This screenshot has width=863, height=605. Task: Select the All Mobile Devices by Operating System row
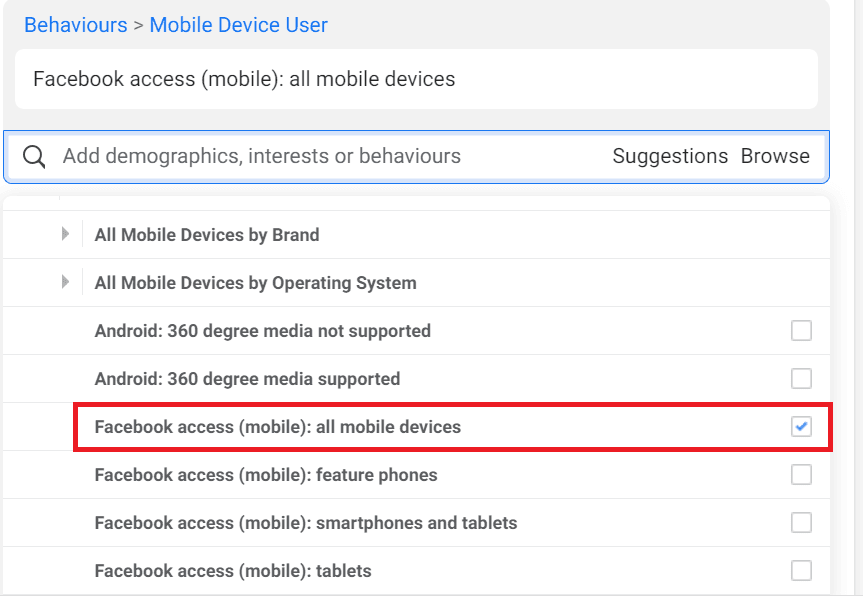coord(255,282)
